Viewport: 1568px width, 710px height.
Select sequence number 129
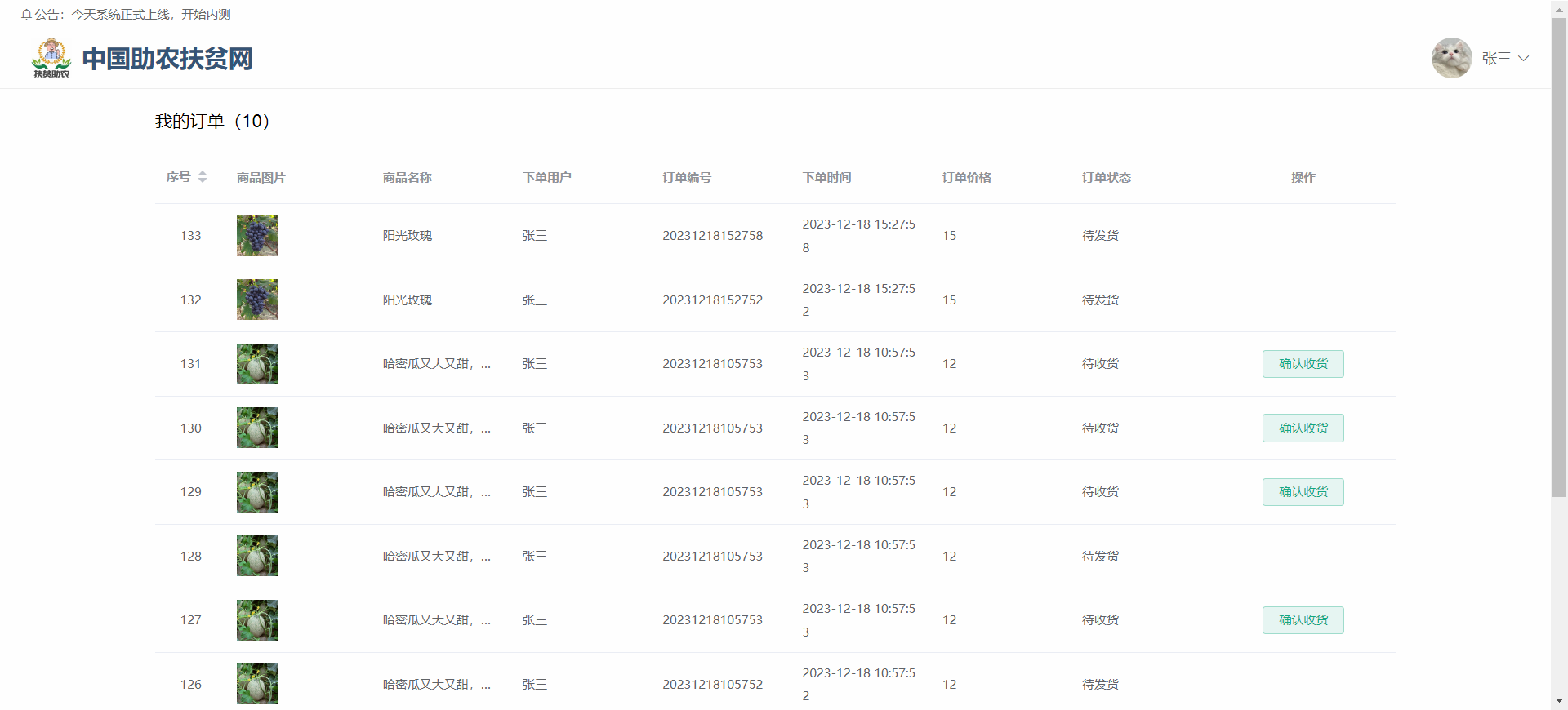pos(191,492)
